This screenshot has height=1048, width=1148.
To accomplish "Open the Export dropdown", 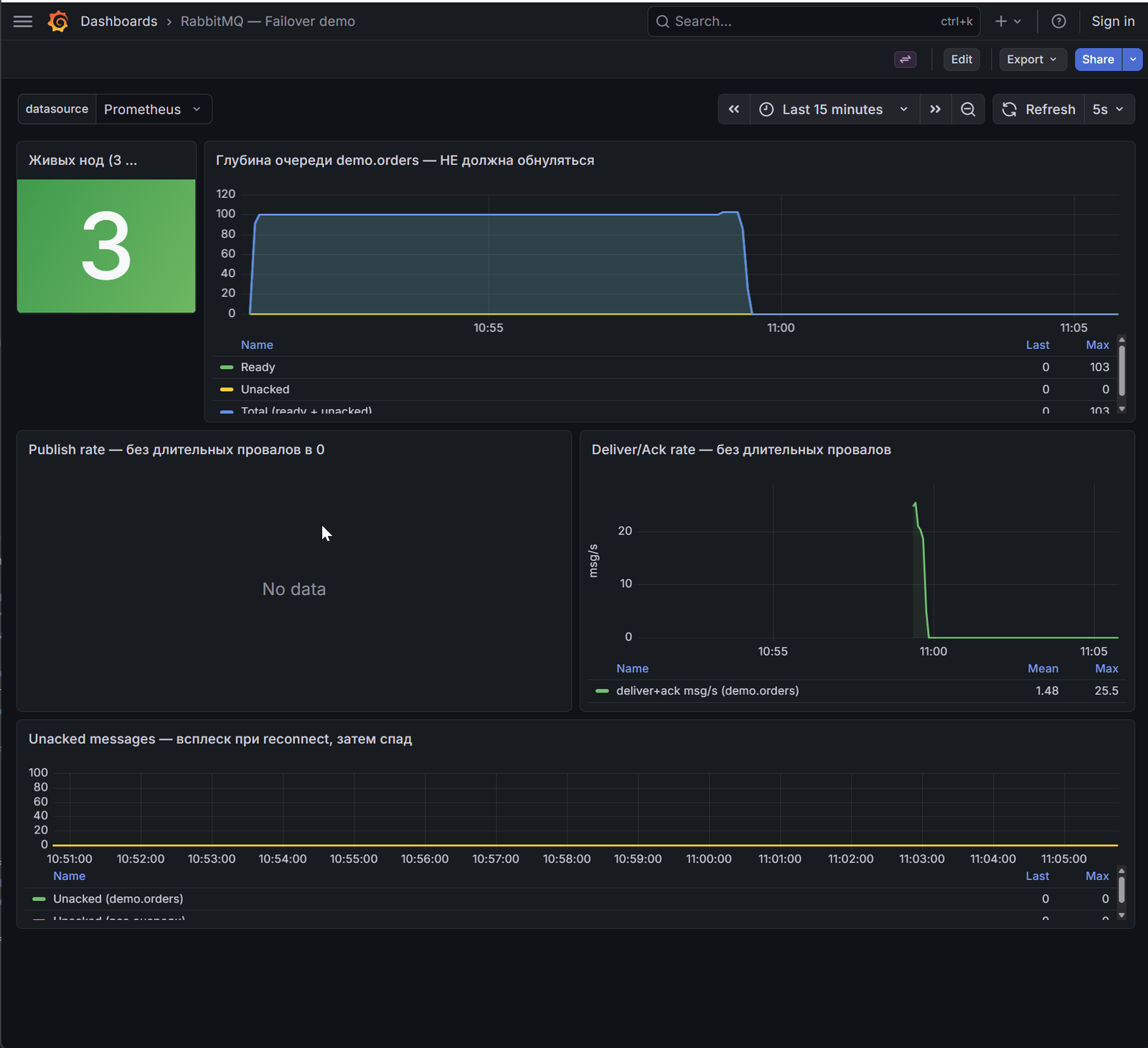I will (x=1032, y=60).
